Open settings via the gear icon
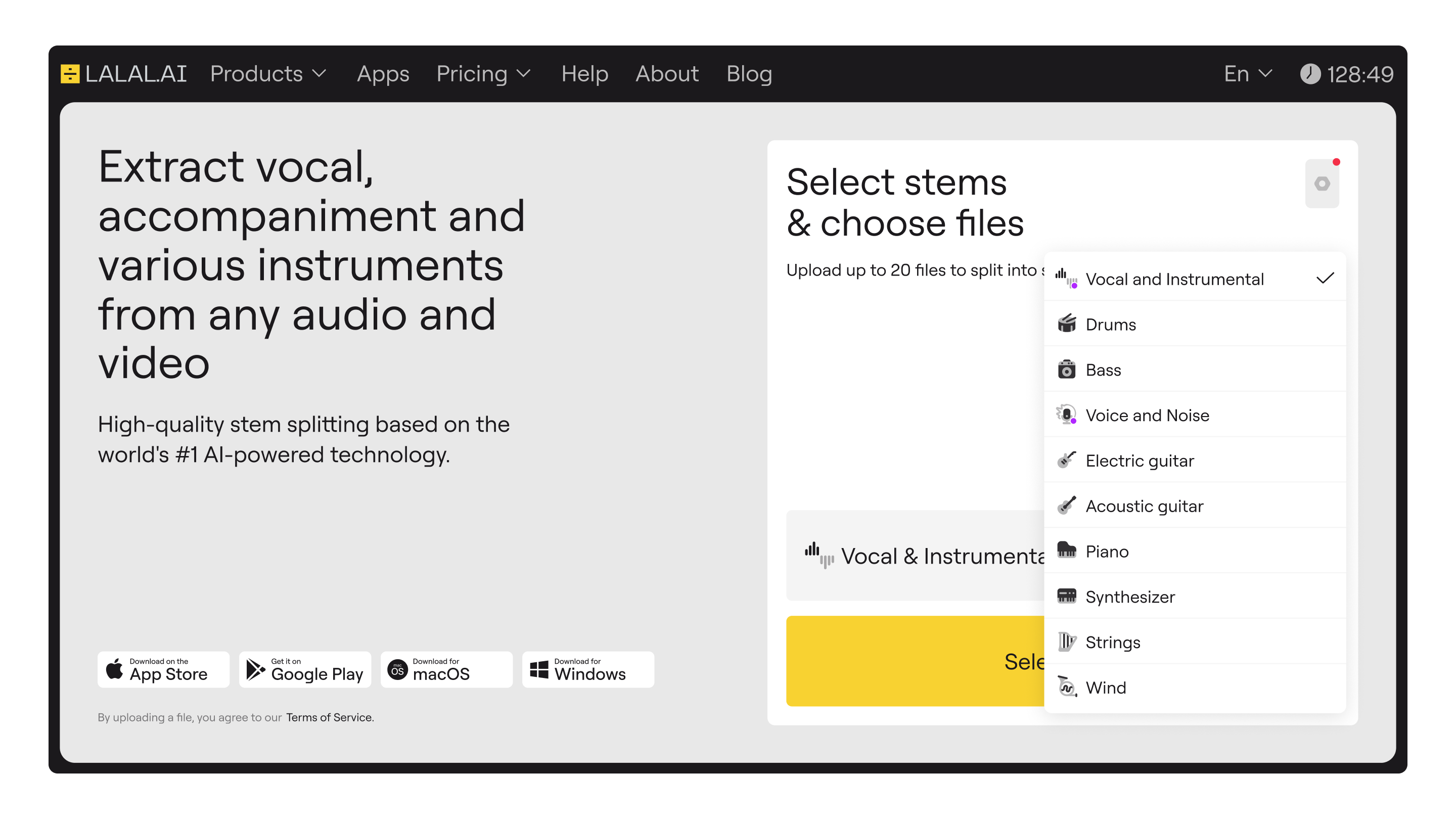This screenshot has width=1456, height=819. (1322, 184)
